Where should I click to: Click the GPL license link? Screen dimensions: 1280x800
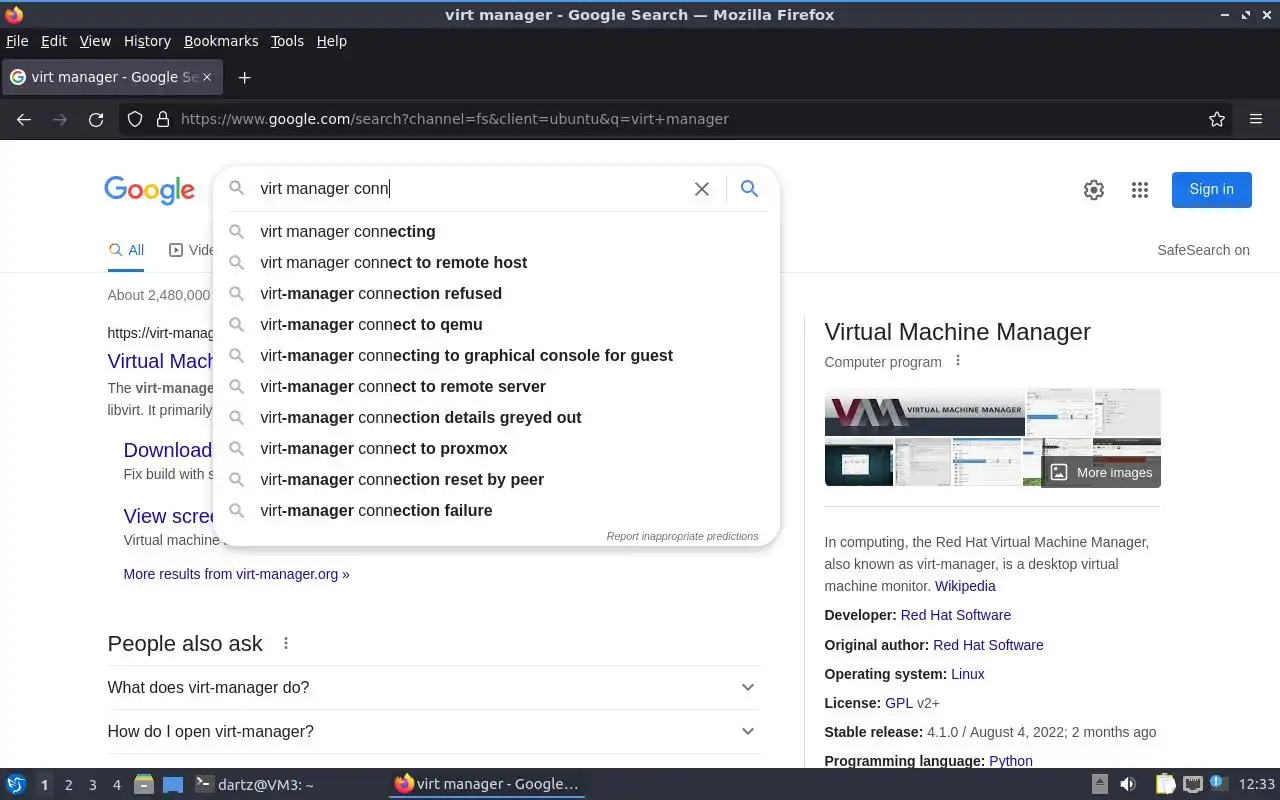coord(899,703)
